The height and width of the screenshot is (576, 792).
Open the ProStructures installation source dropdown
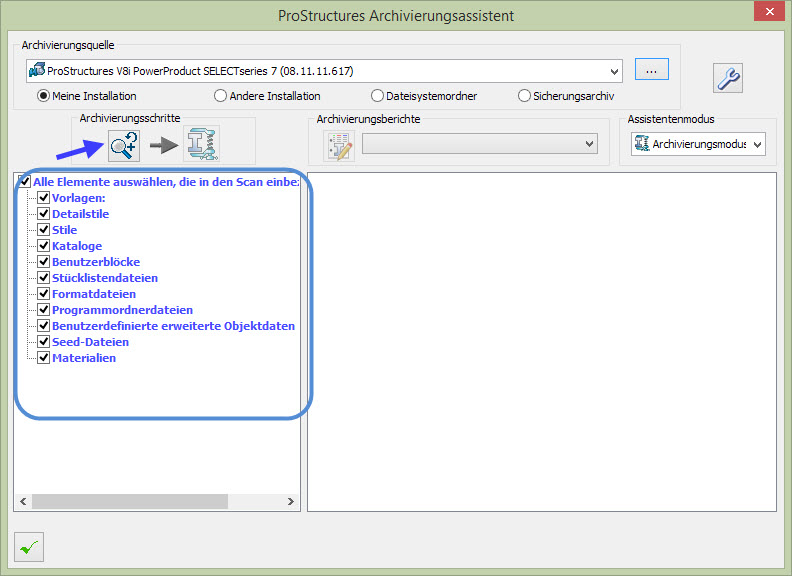[x=324, y=71]
